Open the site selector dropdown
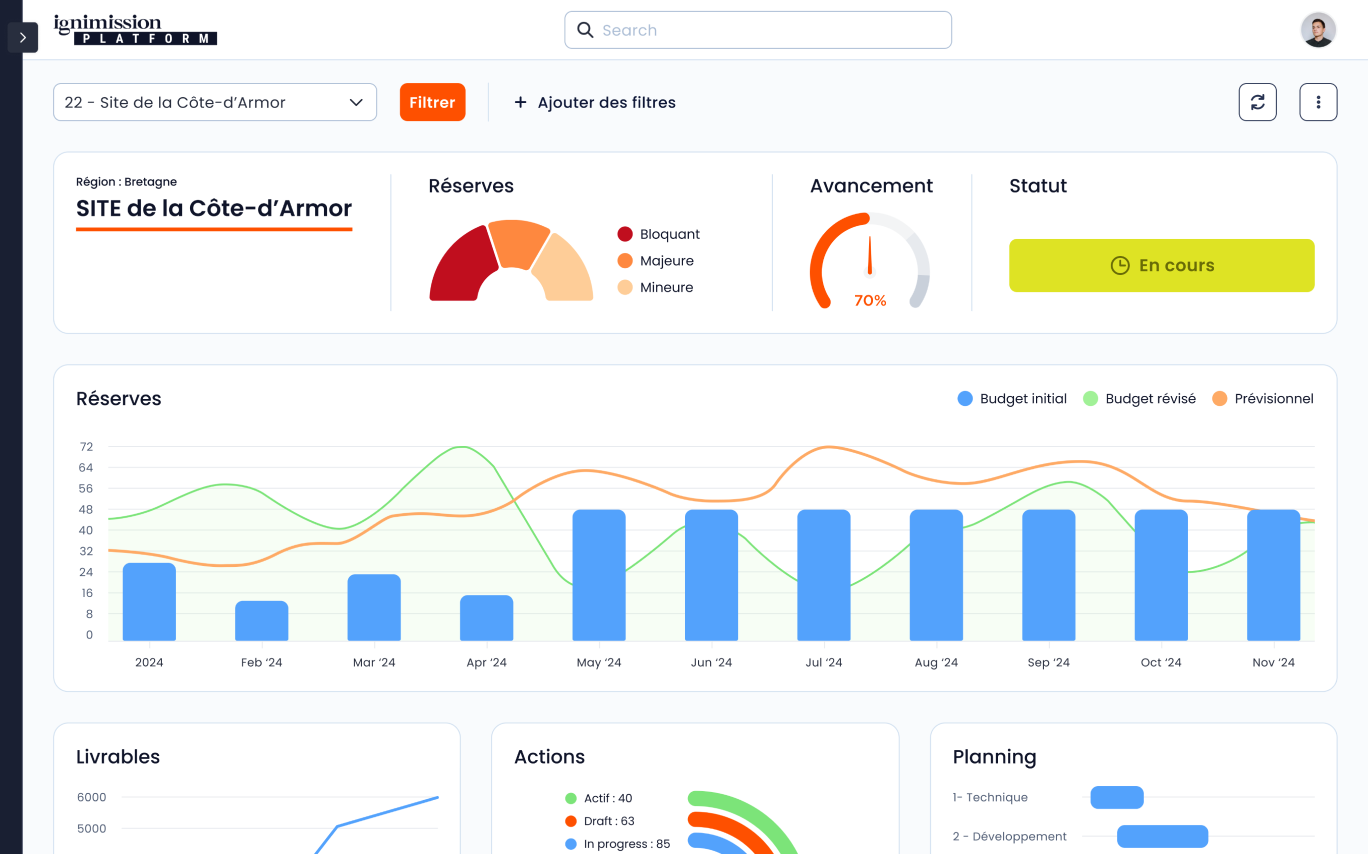 click(x=214, y=102)
